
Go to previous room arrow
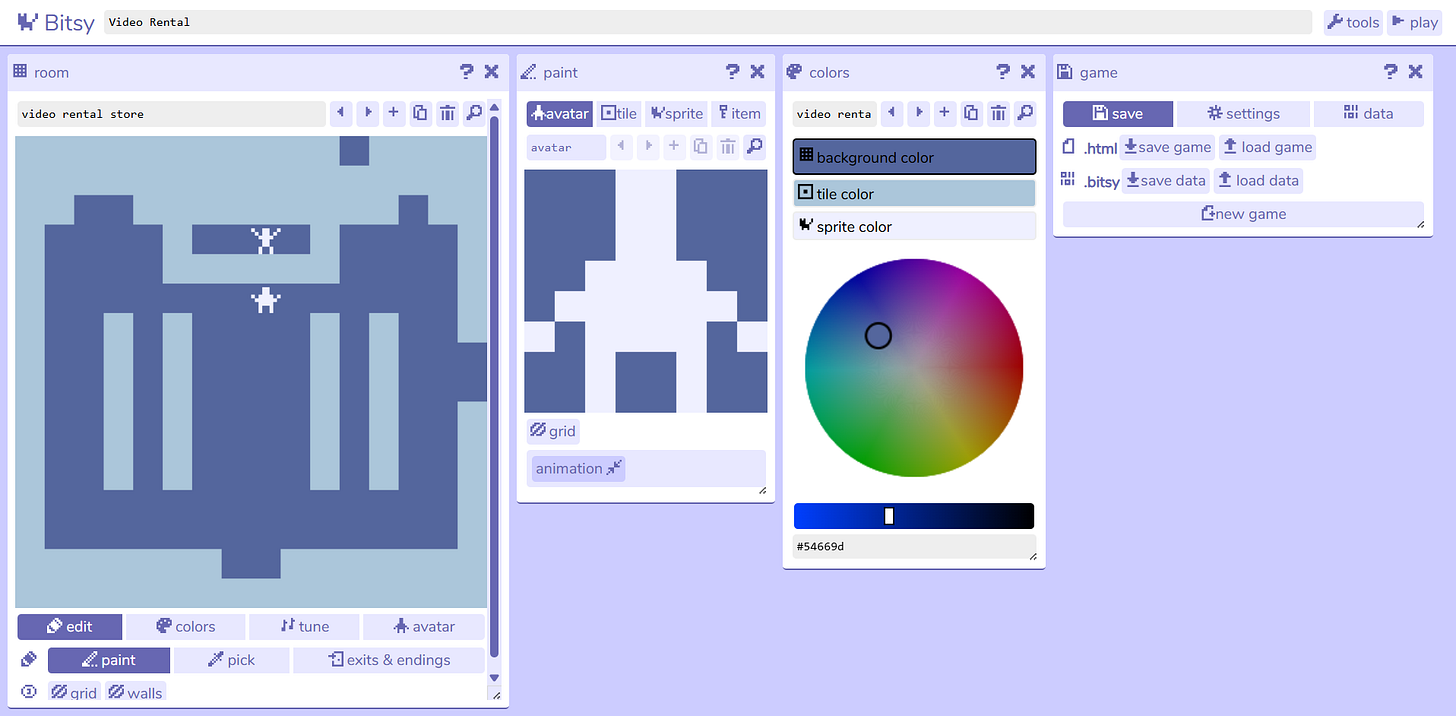pos(342,113)
